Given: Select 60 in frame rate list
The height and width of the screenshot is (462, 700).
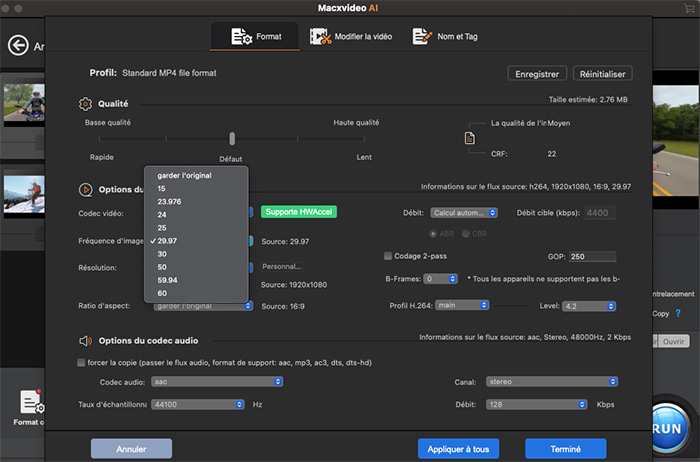Looking at the screenshot, I should pos(196,293).
